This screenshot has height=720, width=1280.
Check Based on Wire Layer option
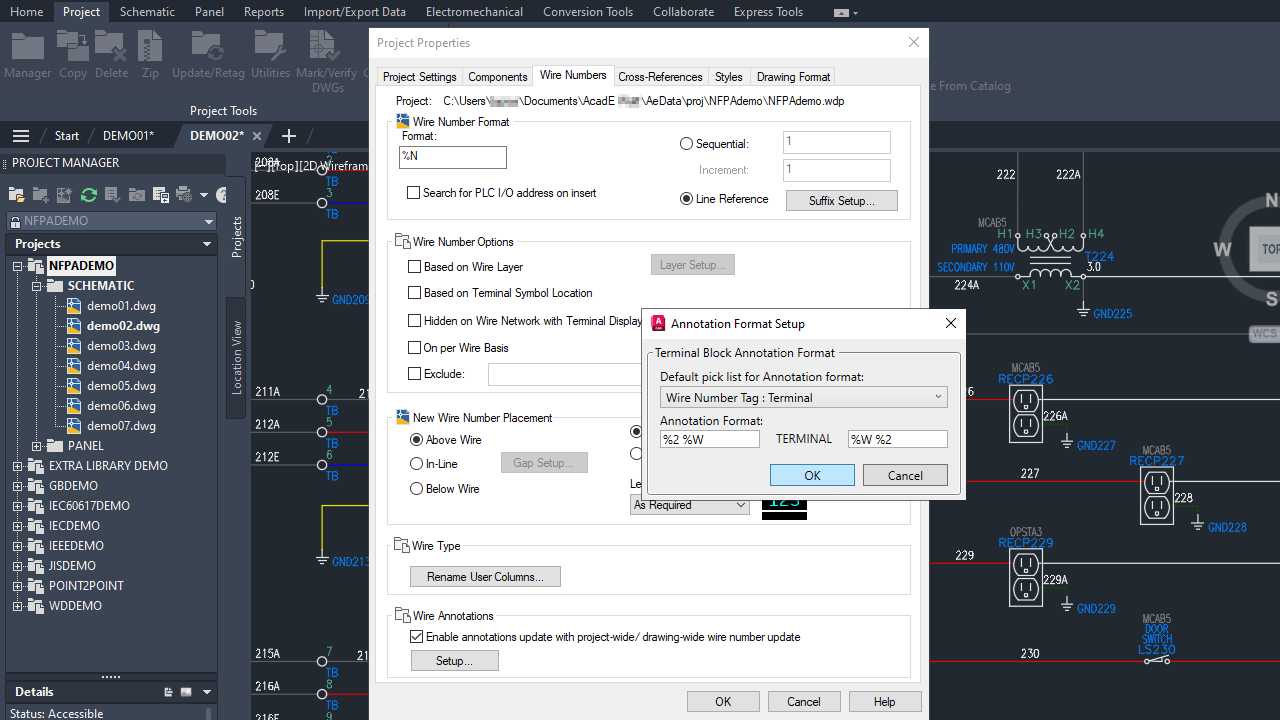coord(415,266)
